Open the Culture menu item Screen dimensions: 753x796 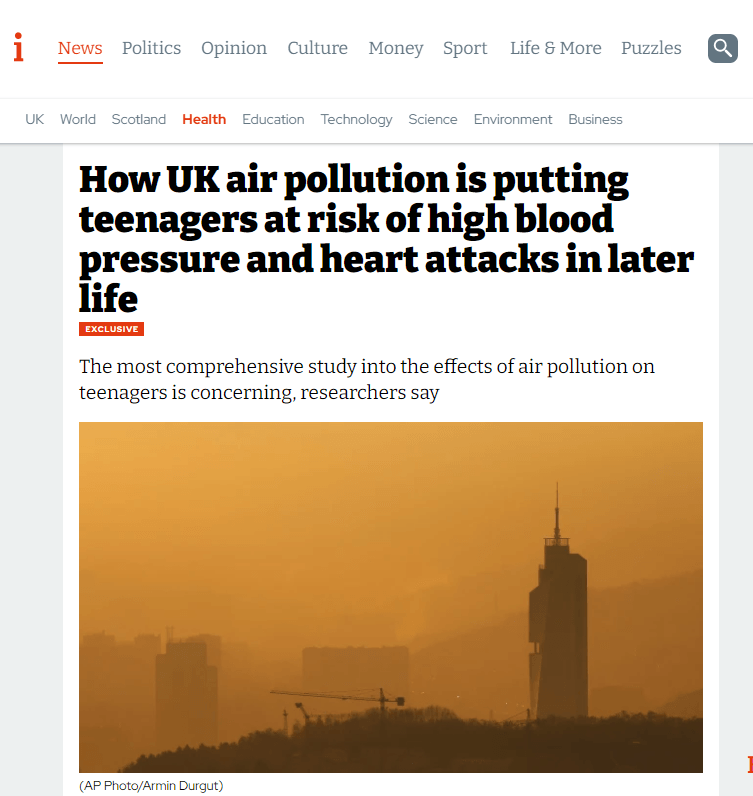pos(317,48)
